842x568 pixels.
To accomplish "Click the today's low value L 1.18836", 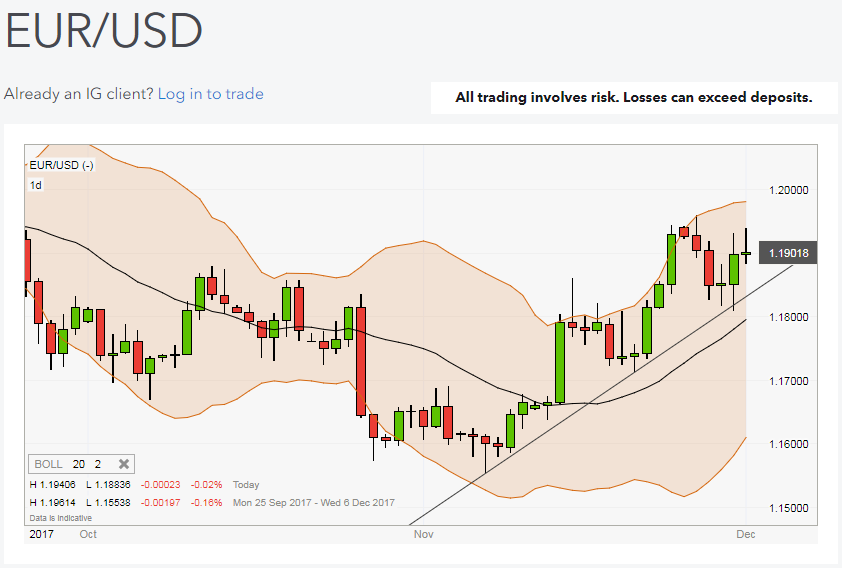I will tap(108, 485).
